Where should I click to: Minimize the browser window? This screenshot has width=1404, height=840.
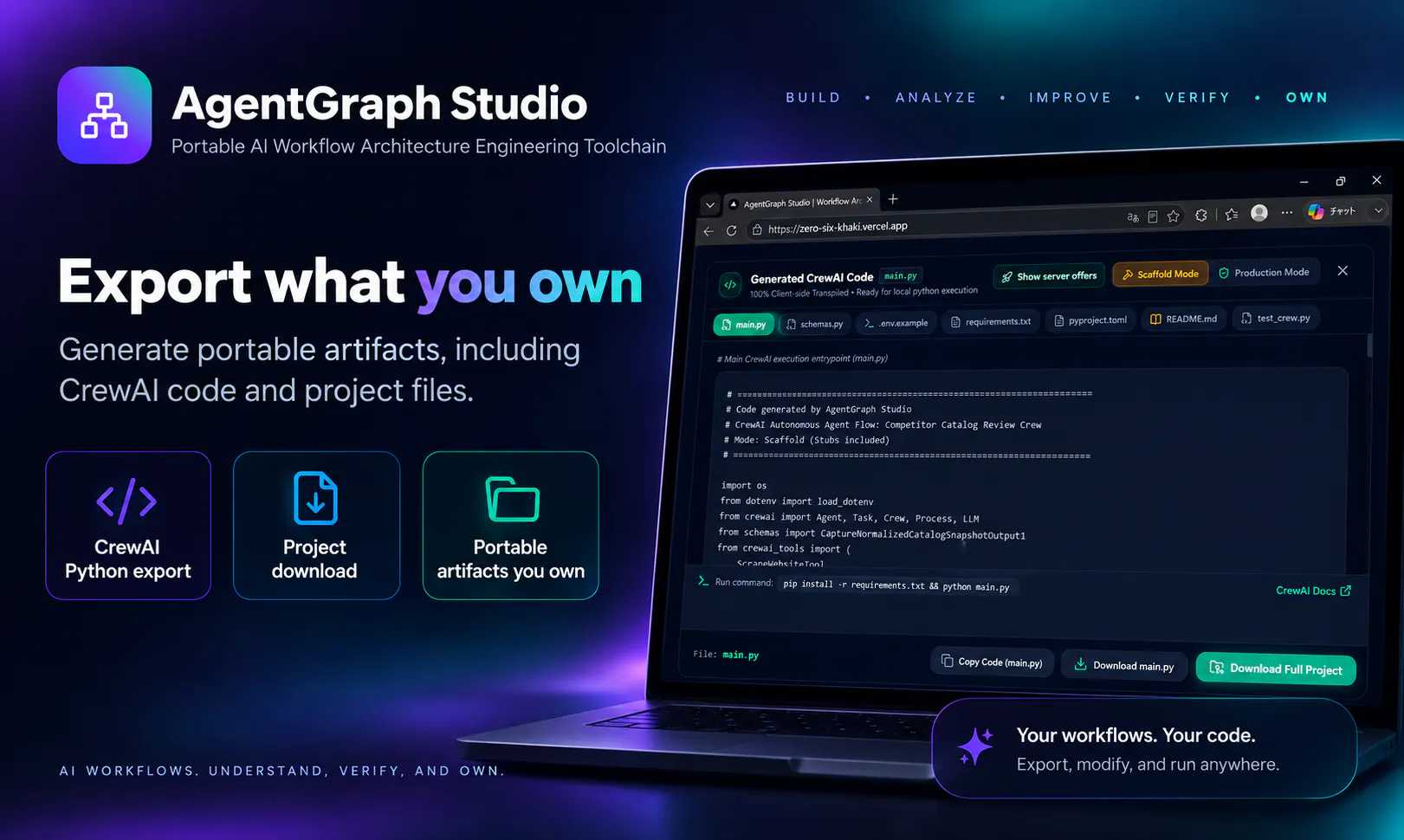tap(1304, 183)
